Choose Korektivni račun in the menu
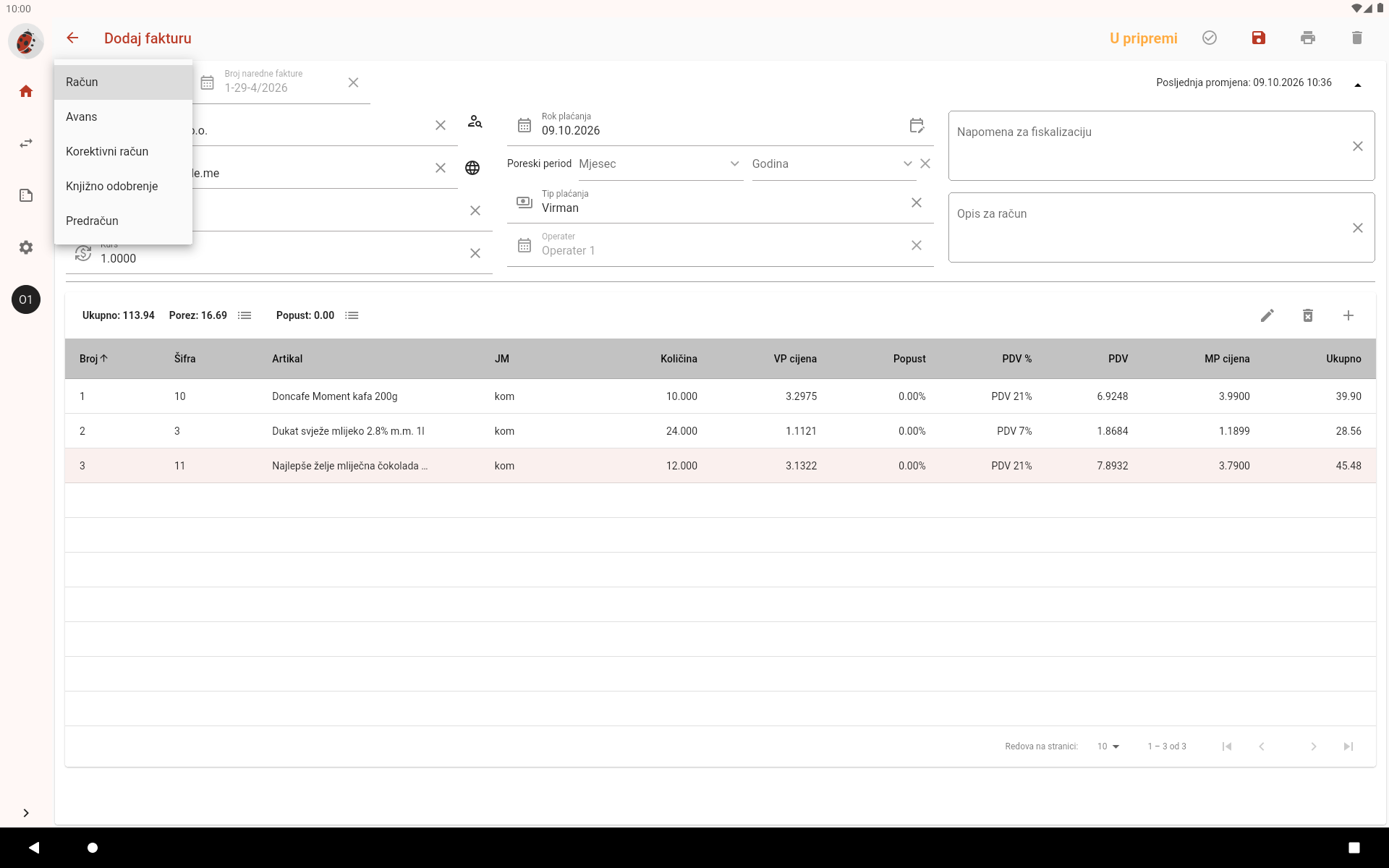Screen dimensions: 1389x868 tap(123, 152)
